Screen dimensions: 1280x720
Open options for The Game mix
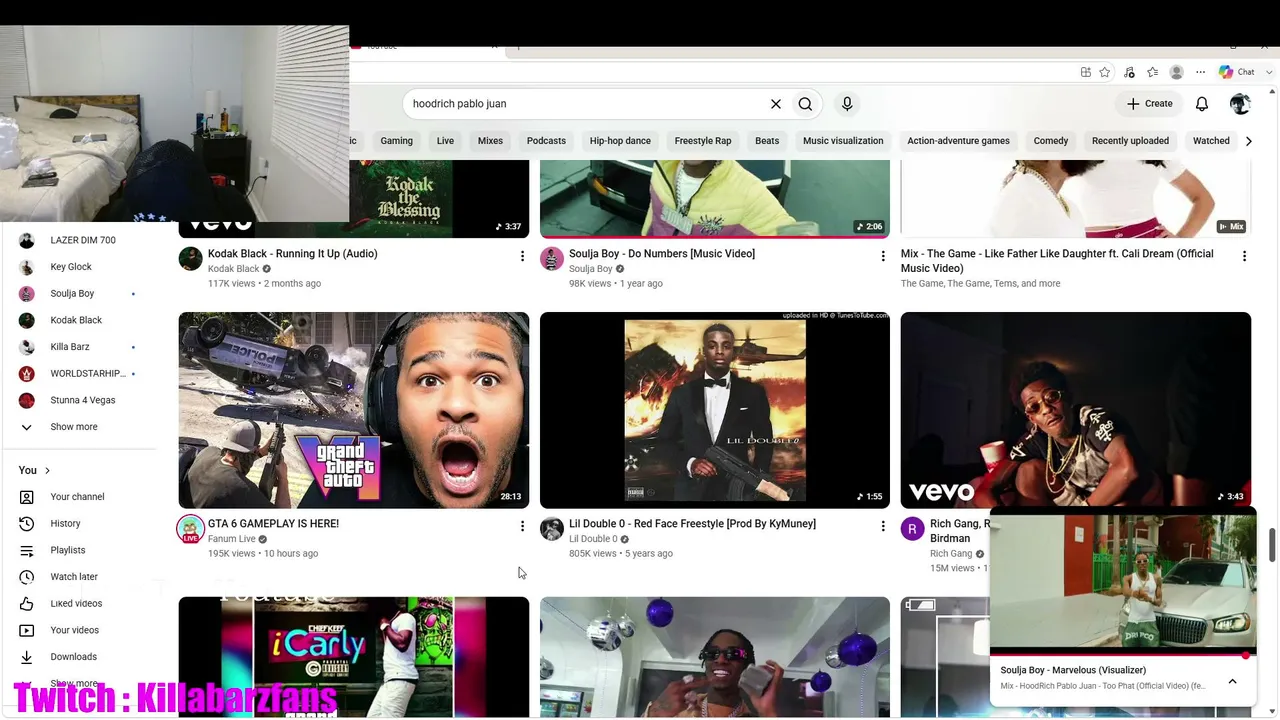[x=1244, y=257]
